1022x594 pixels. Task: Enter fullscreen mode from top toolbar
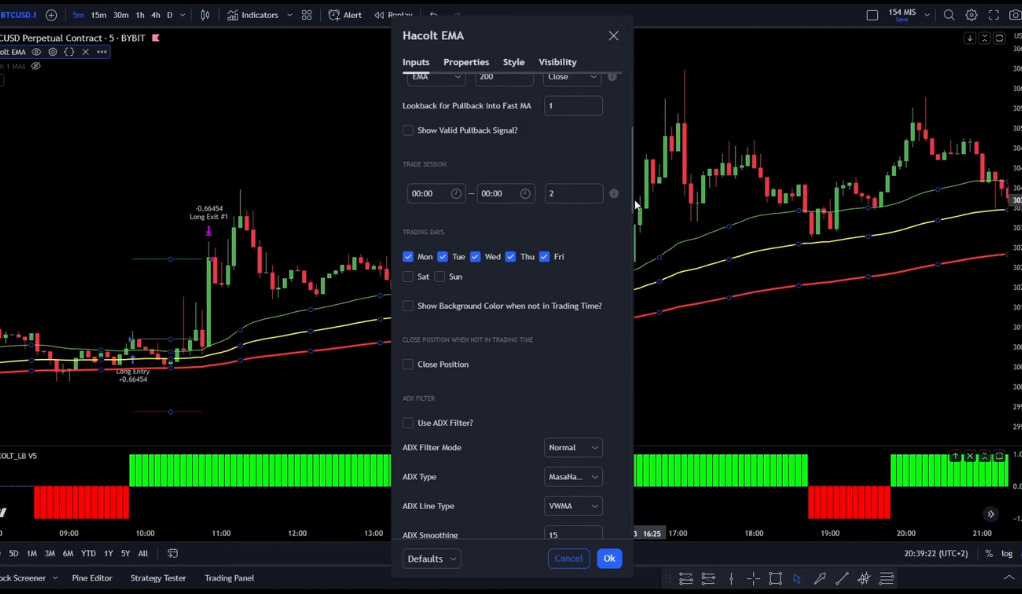coord(993,15)
